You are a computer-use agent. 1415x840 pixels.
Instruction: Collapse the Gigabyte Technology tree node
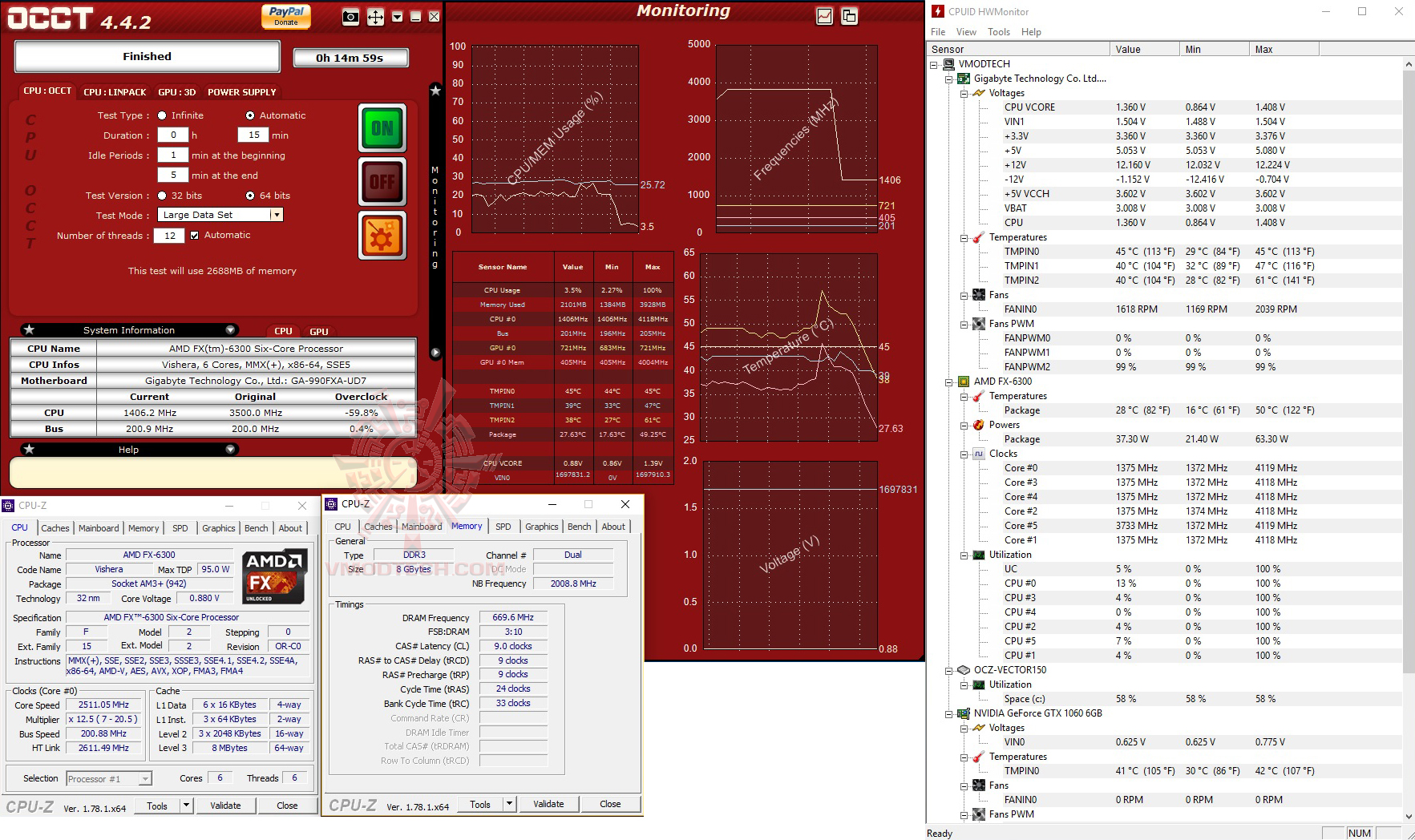coord(949,79)
